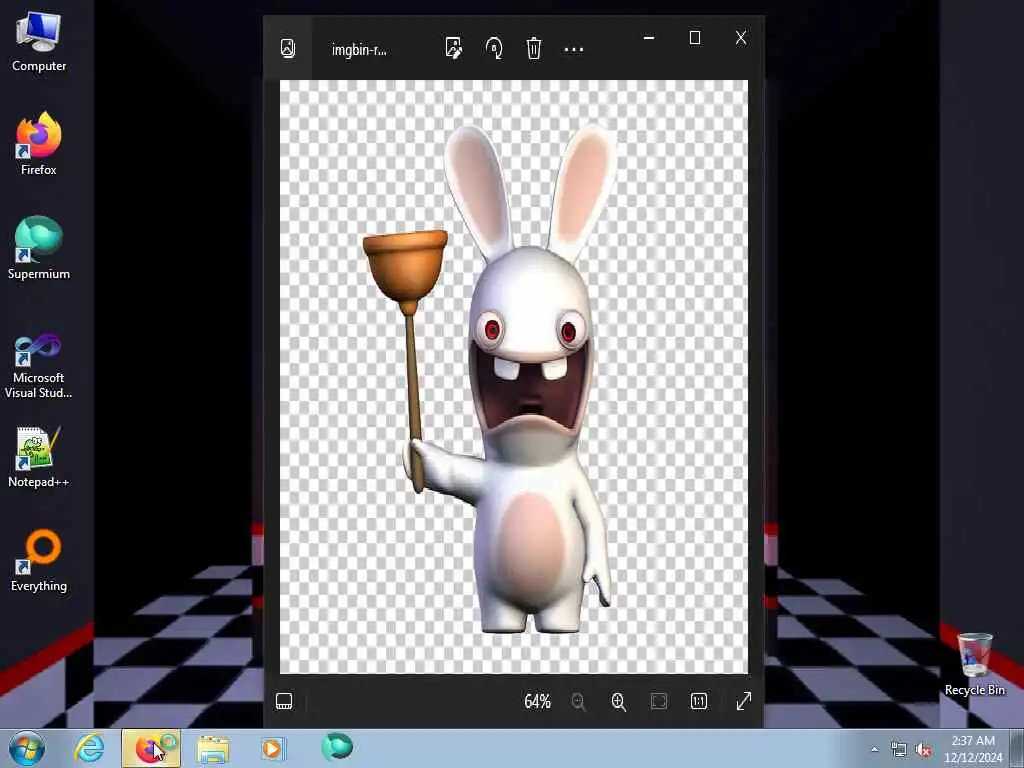Screen dimensions: 1024x768
Task: Click the 64% zoom level value
Action: coord(537,701)
